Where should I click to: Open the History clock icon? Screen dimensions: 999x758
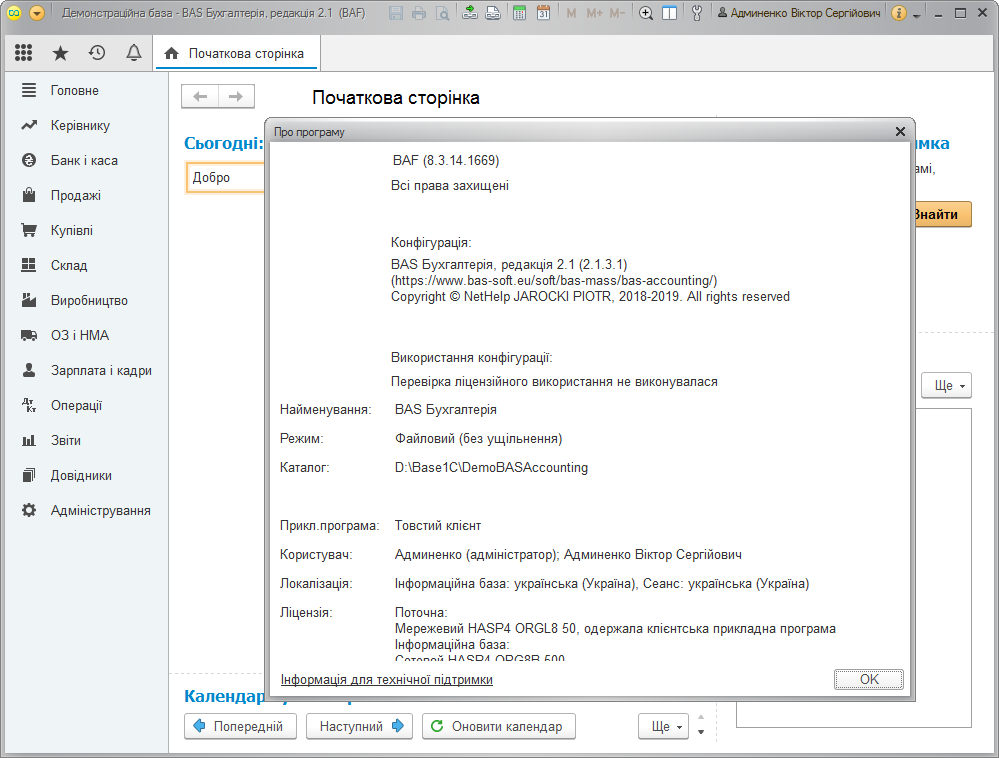tap(97, 53)
